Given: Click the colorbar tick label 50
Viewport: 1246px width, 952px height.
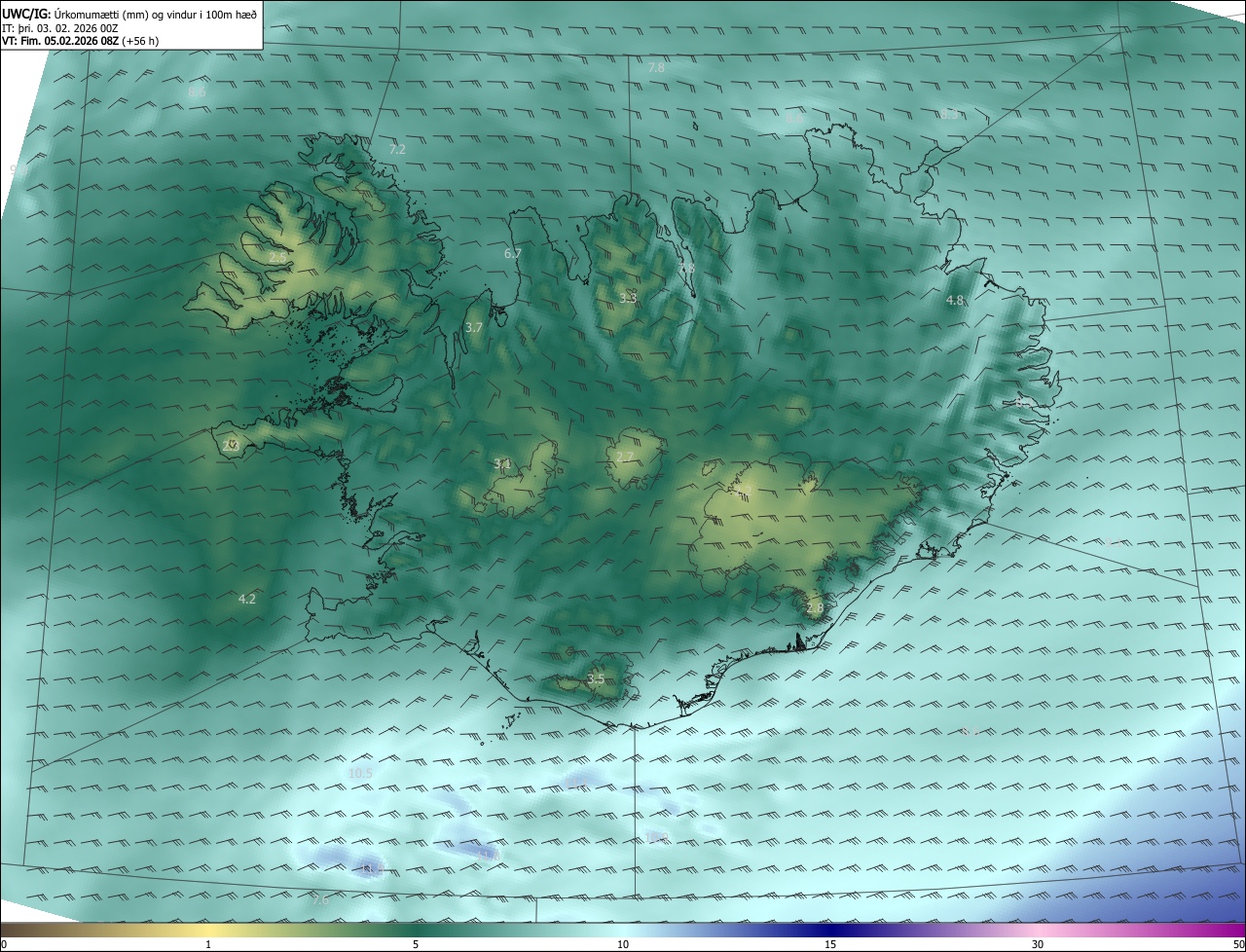Looking at the screenshot, I should (1238, 944).
